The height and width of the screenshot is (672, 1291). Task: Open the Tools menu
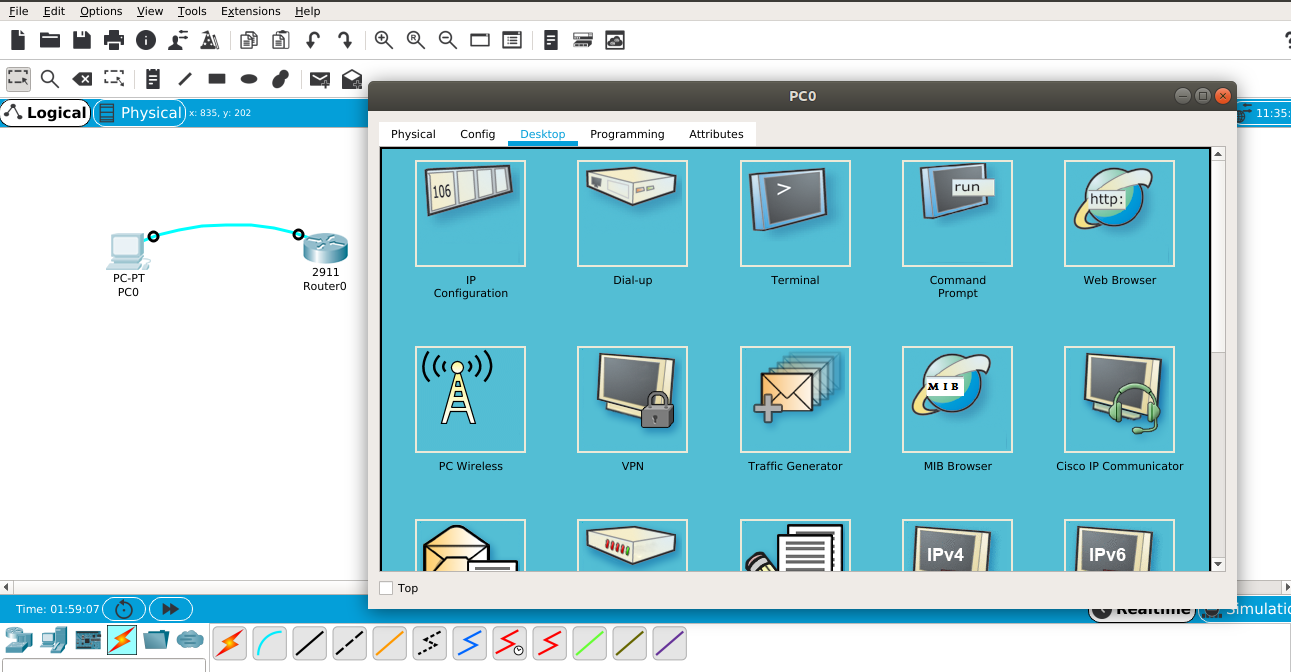click(192, 11)
